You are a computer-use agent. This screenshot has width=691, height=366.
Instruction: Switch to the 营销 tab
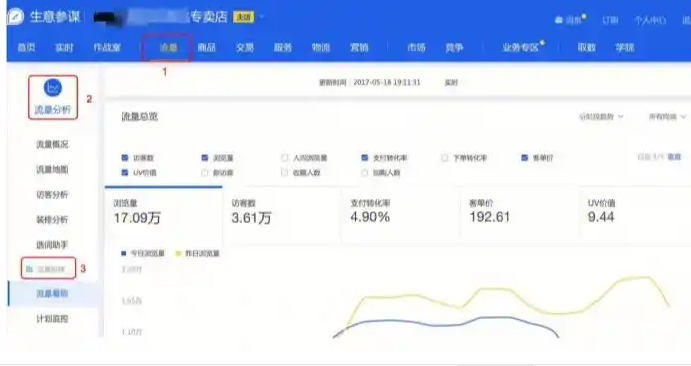[x=359, y=48]
